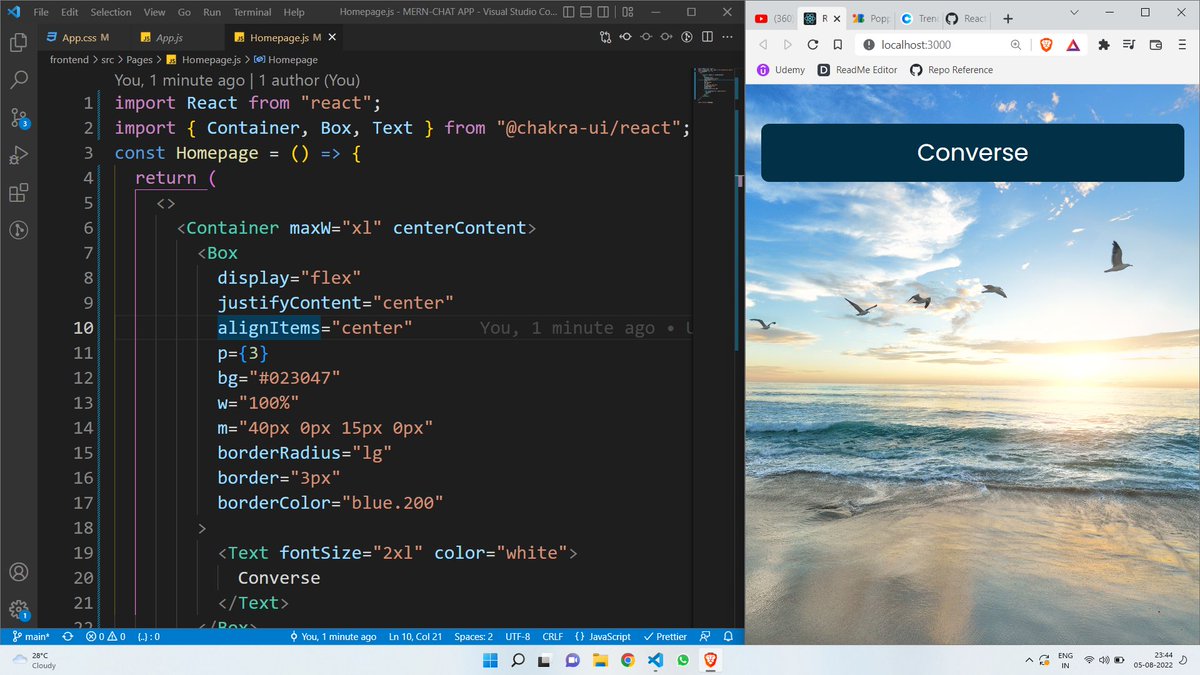Change line ending via CRLF
The width and height of the screenshot is (1200, 675).
coord(553,636)
